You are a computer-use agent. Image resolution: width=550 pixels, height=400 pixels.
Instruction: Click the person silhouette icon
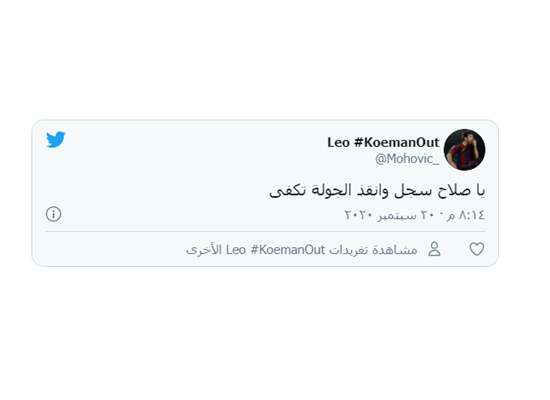(434, 249)
